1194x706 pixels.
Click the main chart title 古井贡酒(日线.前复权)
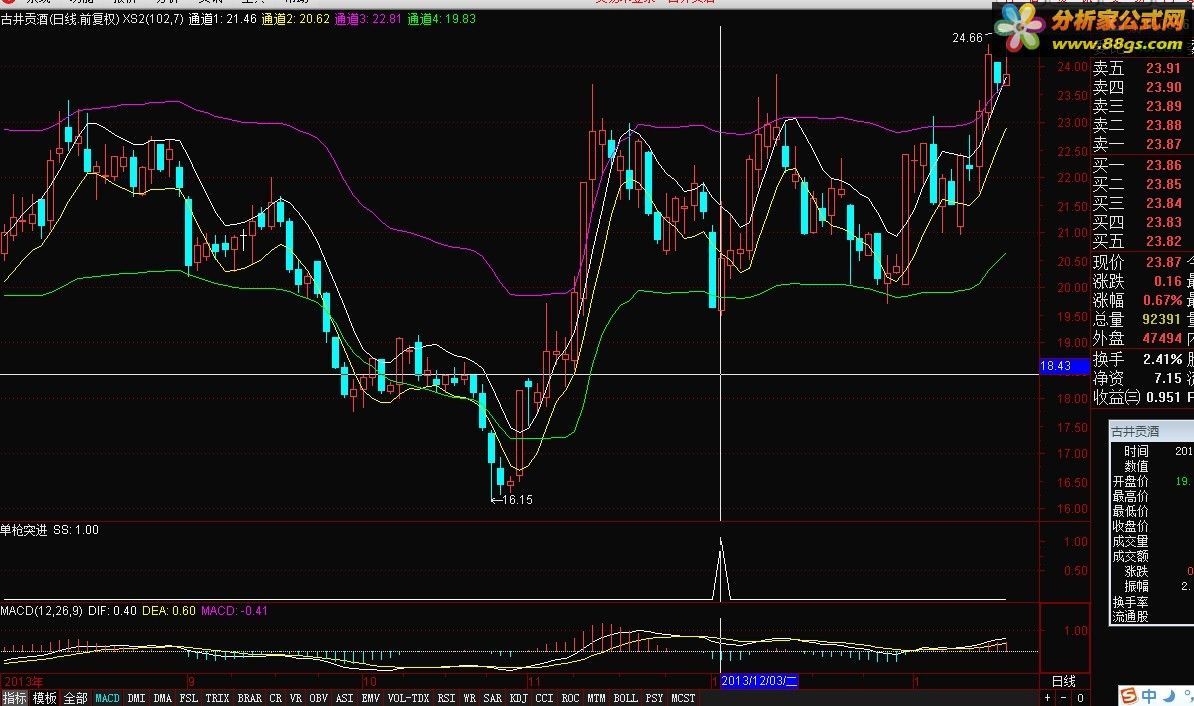[x=60, y=19]
